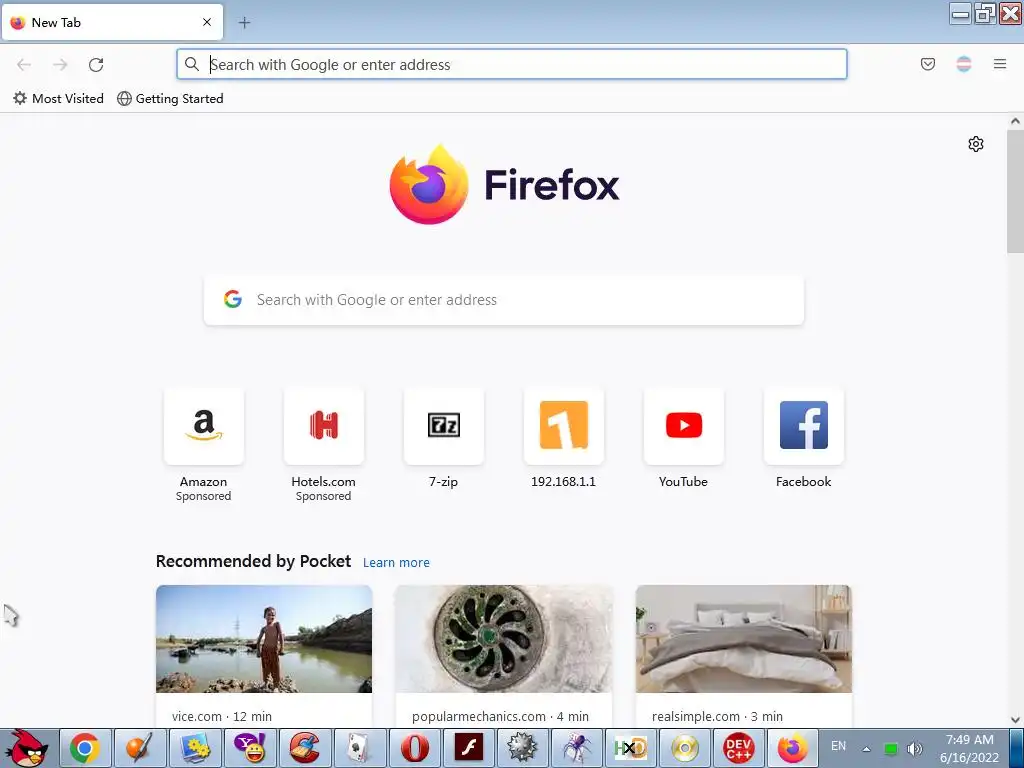Viewport: 1024px width, 768px height.
Task: Open the Amazon sponsored shortcut
Action: pos(204,426)
